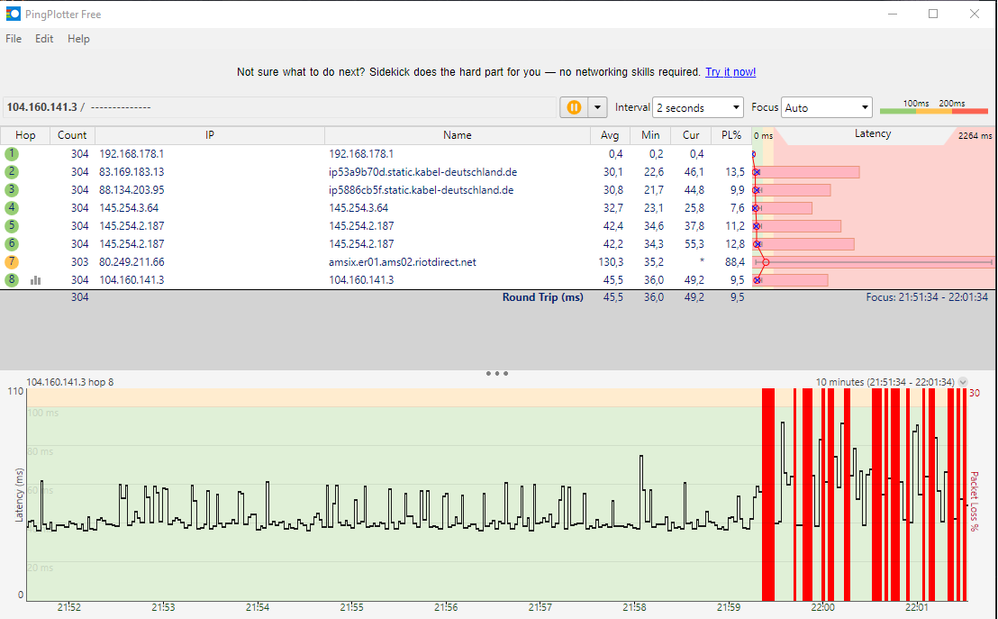The image size is (998, 619).
Task: Click the three-dot panel splitter handle
Action: tap(497, 373)
